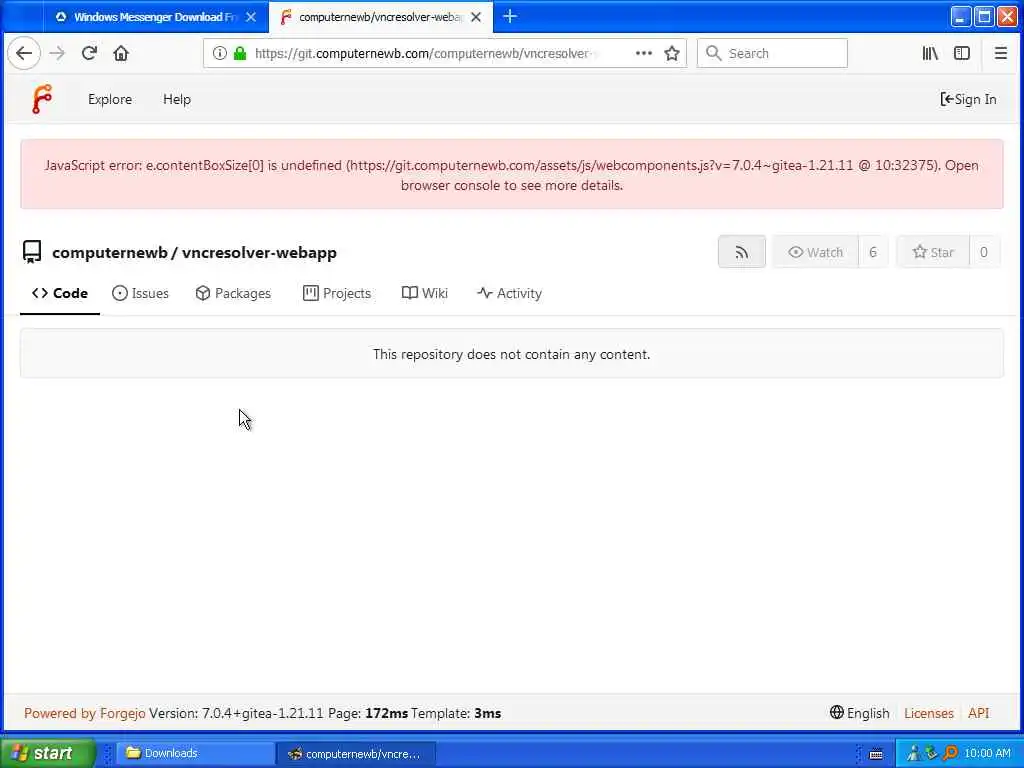
Task: Click the stars count 0
Action: pyautogui.click(x=984, y=252)
